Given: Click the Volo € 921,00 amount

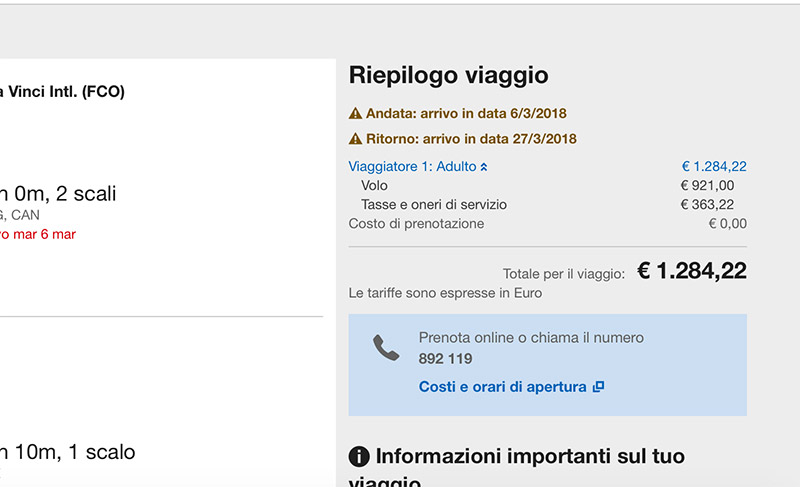Looking at the screenshot, I should tap(707, 186).
